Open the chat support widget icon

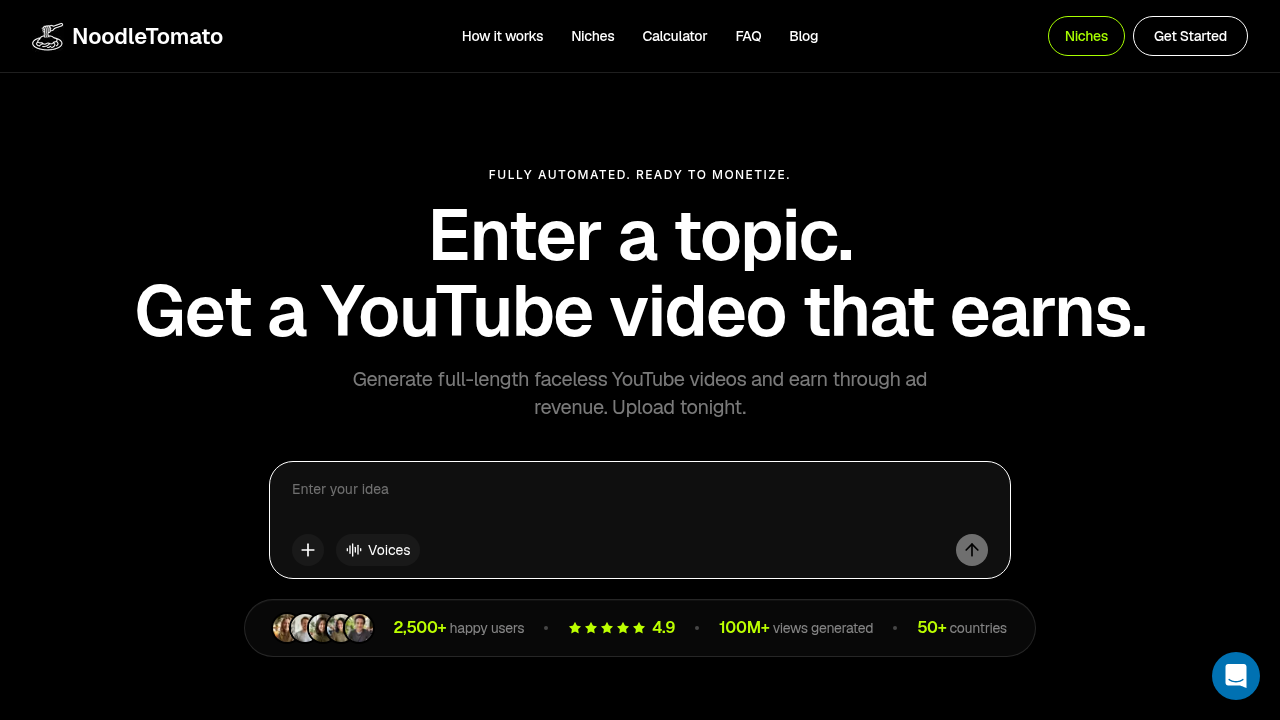pos(1236,676)
